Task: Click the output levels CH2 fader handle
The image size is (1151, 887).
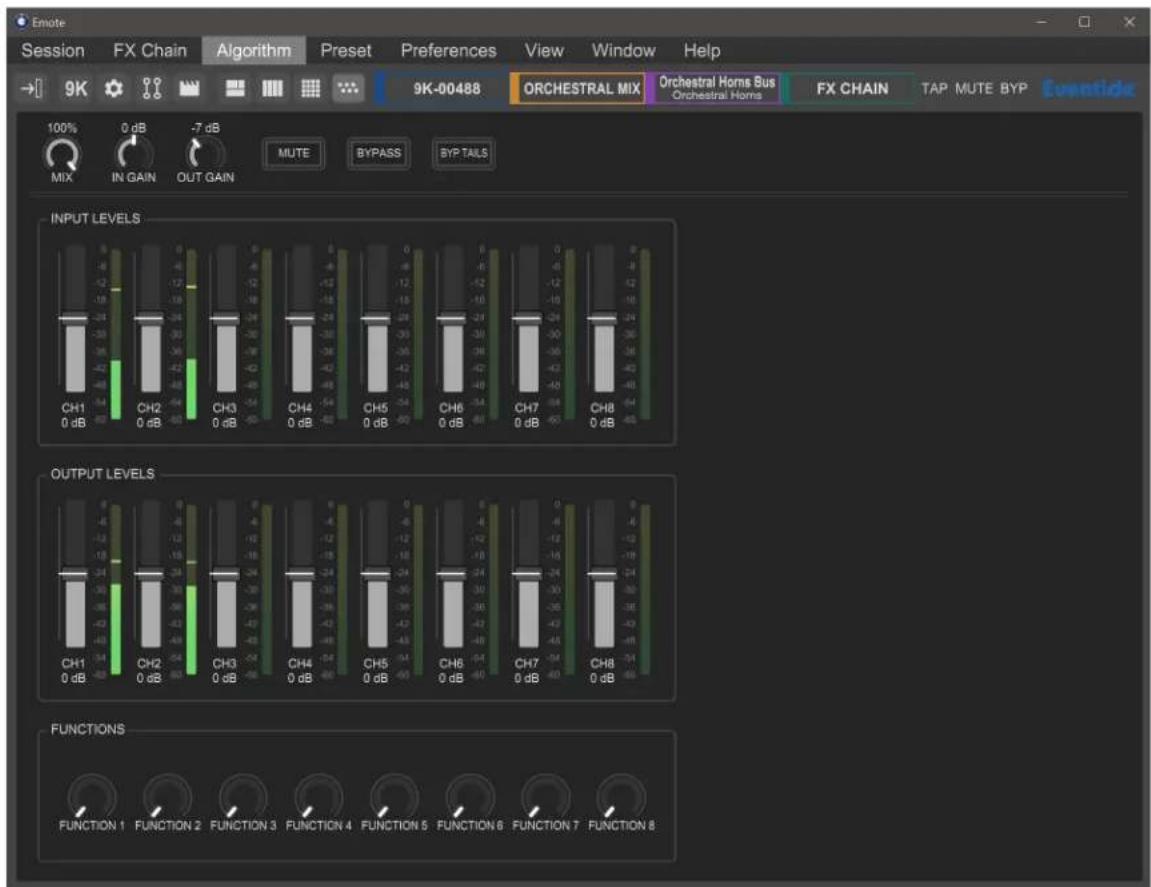Action: click(x=149, y=574)
